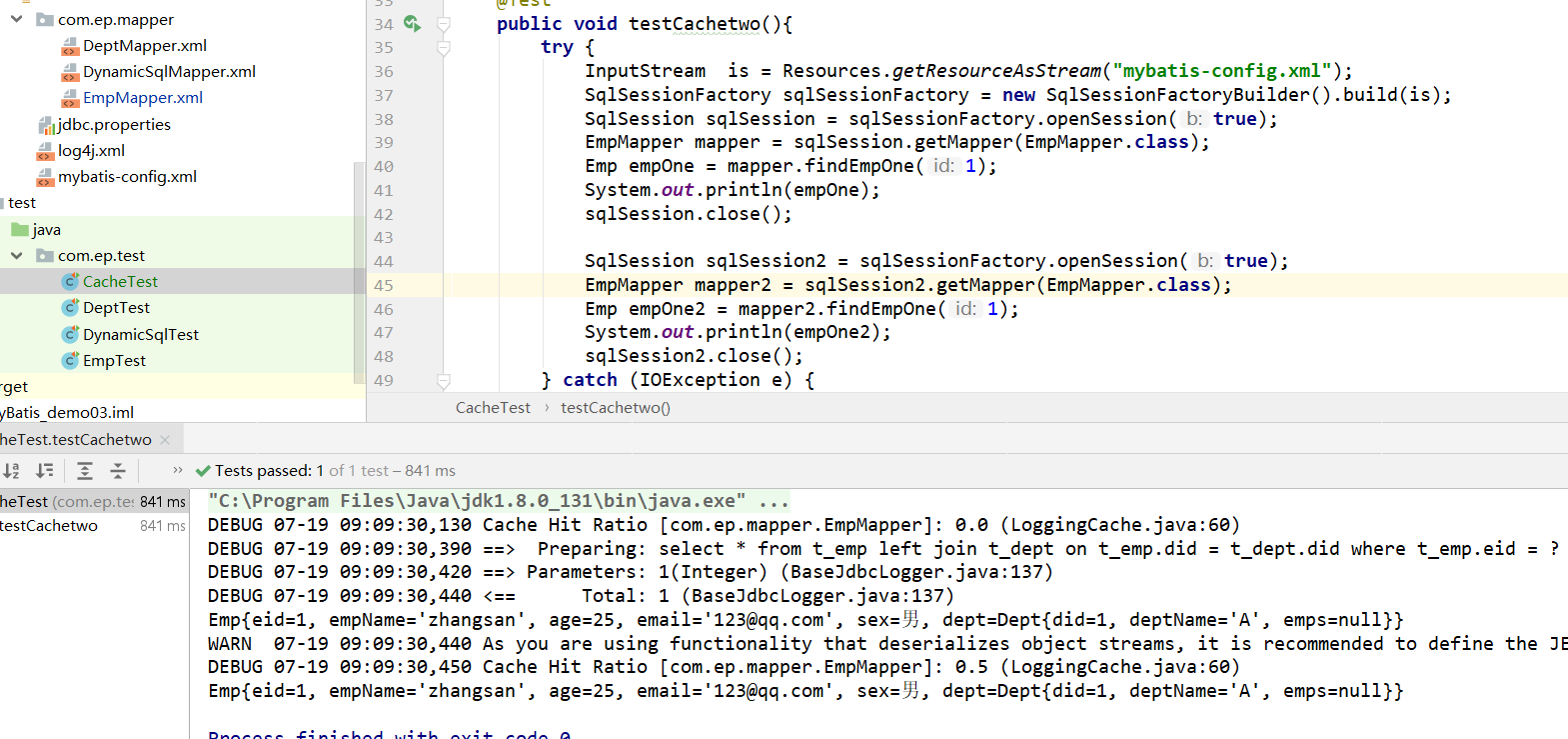Click testCachetwo() in the breadcrumb
This screenshot has height=739, width=1568.
pos(616,408)
